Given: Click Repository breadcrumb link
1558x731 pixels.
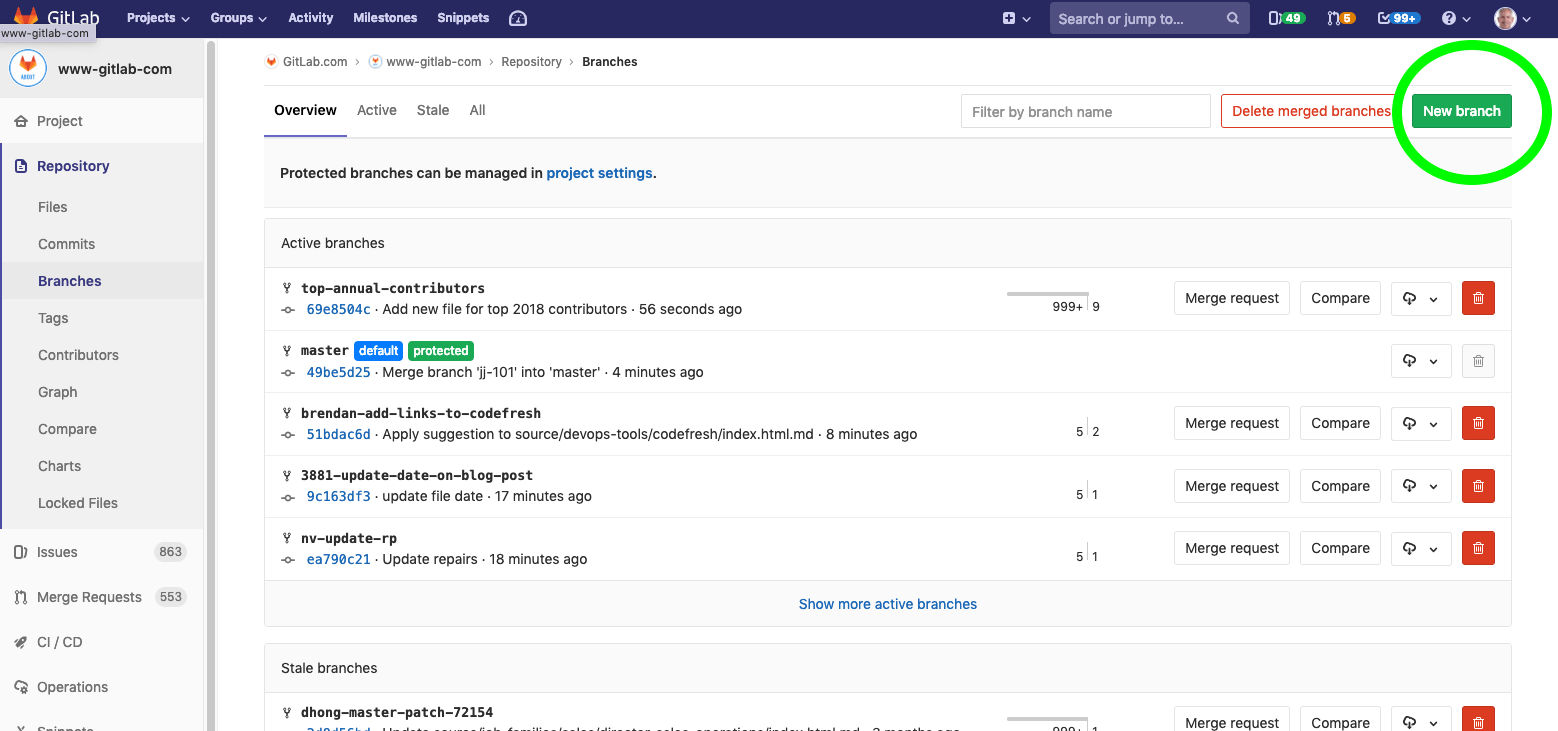Looking at the screenshot, I should (x=532, y=62).
